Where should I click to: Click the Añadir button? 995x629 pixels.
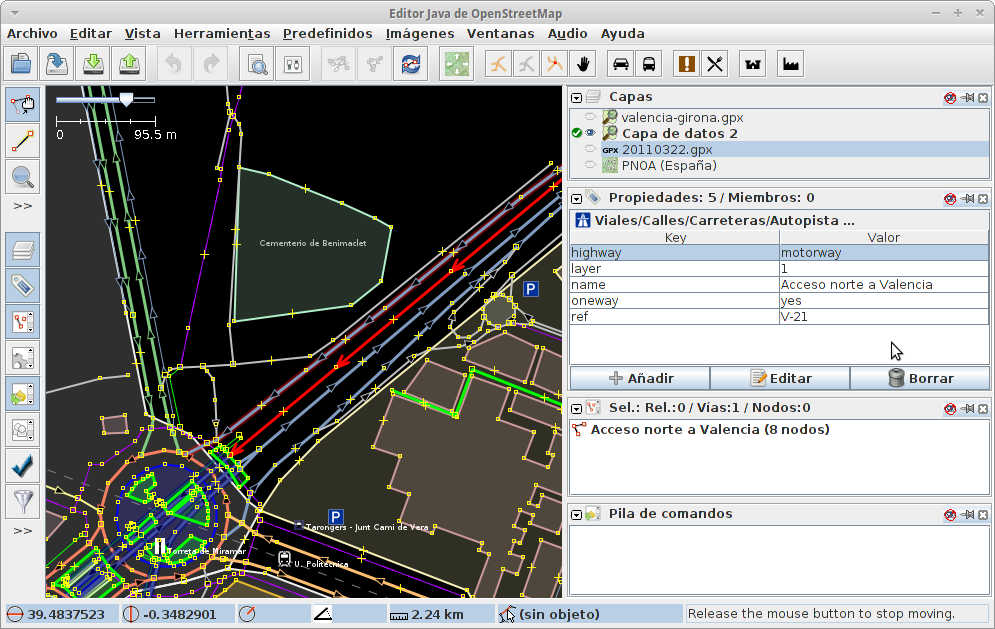pos(640,378)
